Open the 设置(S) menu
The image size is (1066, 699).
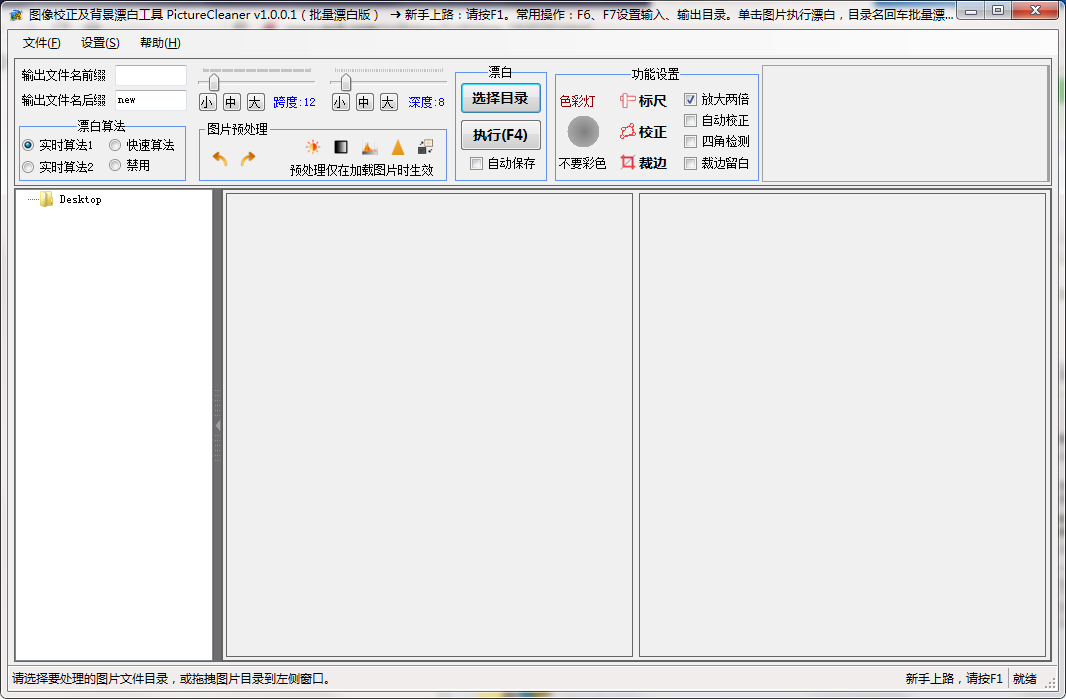[x=100, y=43]
